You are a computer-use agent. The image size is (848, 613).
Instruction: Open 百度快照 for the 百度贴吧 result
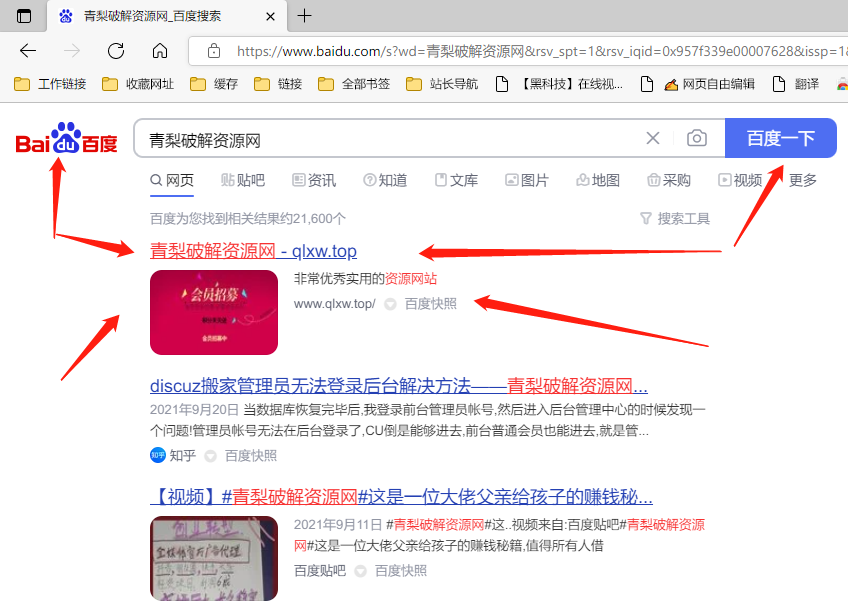point(401,571)
